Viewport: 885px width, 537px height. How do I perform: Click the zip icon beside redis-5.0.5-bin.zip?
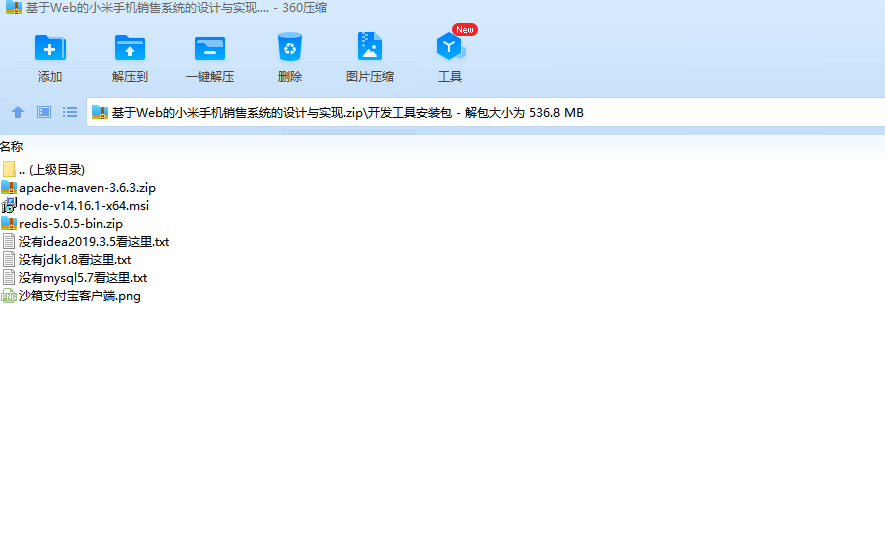pyautogui.click(x=9, y=224)
